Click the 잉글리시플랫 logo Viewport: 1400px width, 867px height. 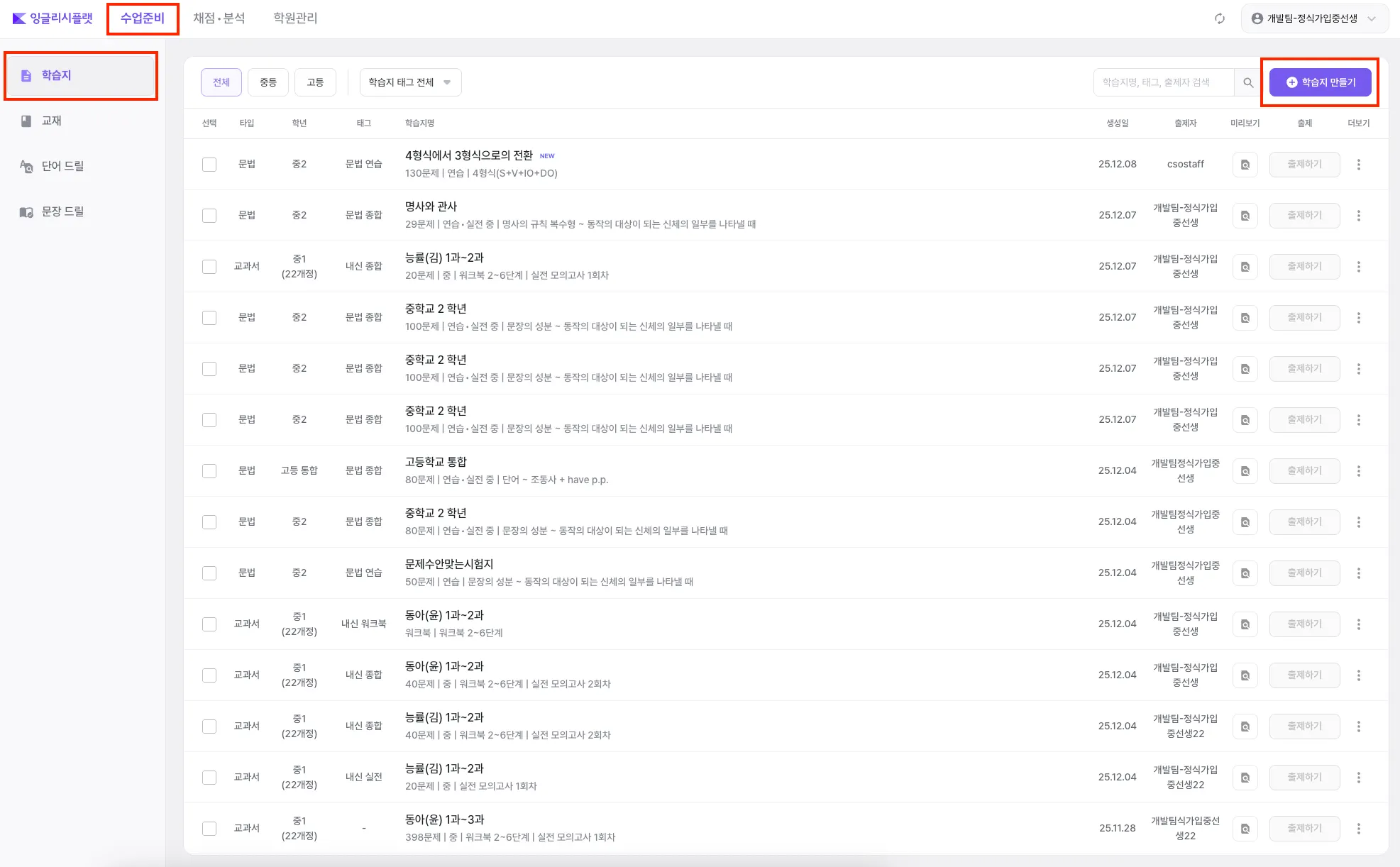pos(53,18)
